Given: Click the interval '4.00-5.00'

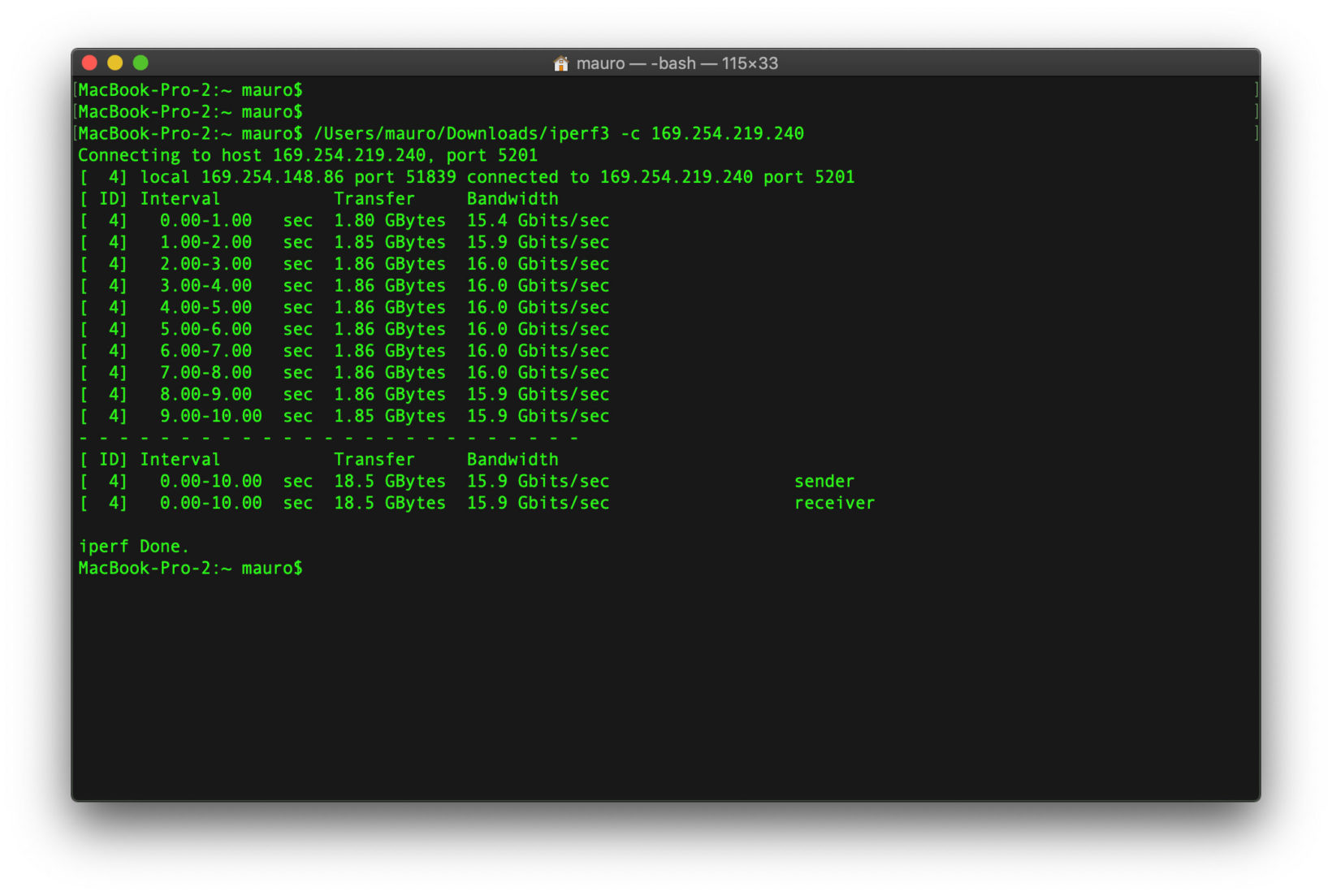Looking at the screenshot, I should [x=205, y=307].
